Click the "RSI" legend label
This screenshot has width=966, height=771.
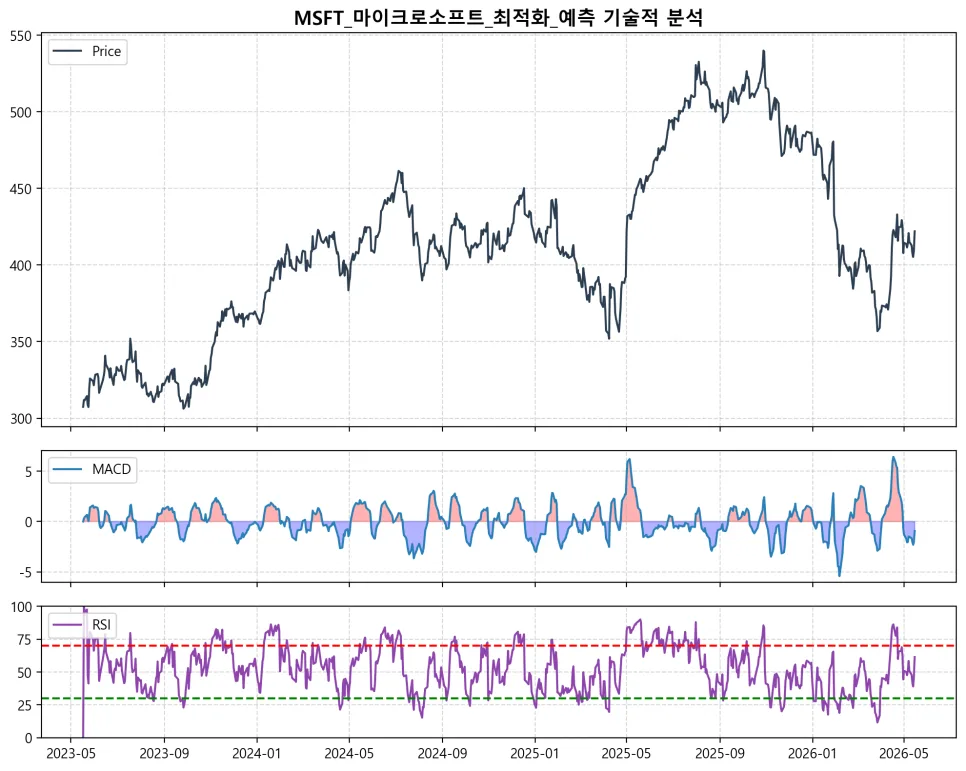pos(102,624)
